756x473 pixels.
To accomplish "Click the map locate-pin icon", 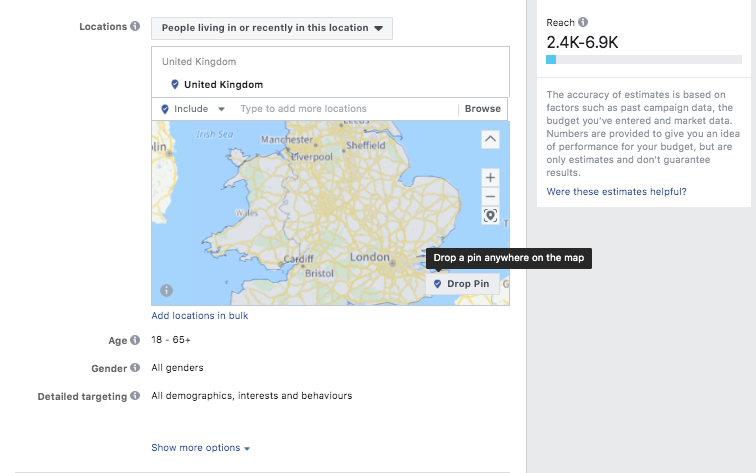I will [x=490, y=215].
